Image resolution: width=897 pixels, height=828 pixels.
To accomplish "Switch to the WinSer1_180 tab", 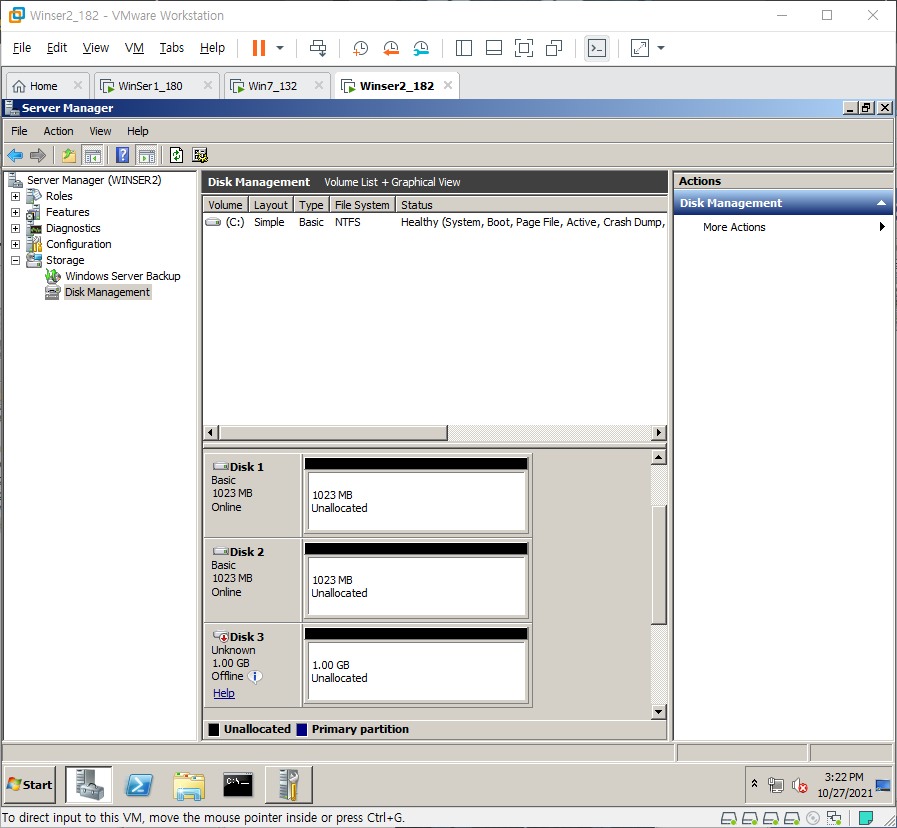I will pyautogui.click(x=150, y=86).
